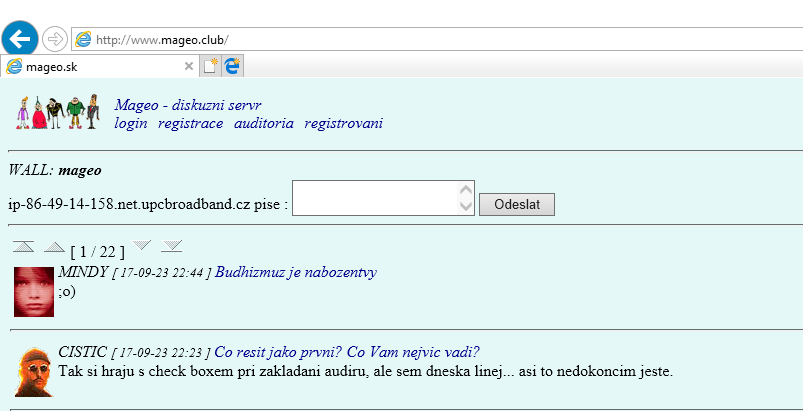Go to previous page with up arrow
803x411 pixels.
[54, 246]
